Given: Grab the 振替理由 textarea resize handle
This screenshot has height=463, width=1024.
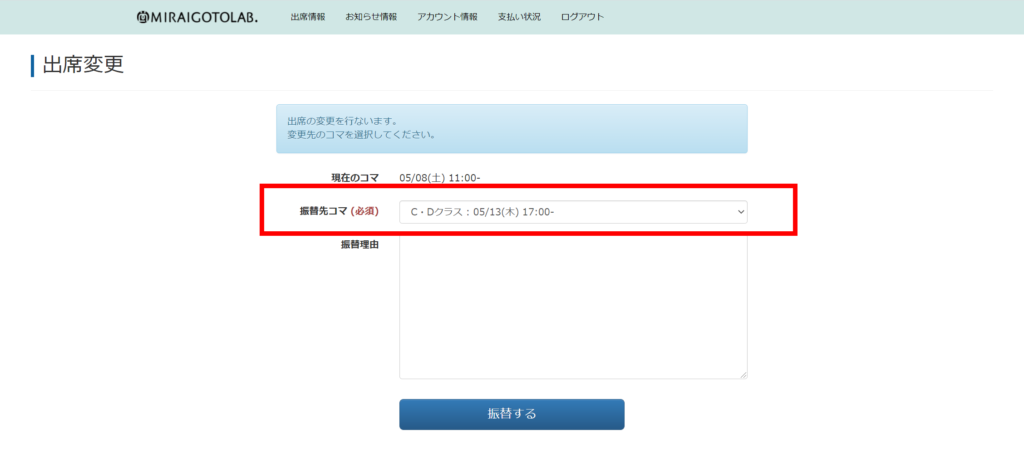Looking at the screenshot, I should [x=743, y=375].
